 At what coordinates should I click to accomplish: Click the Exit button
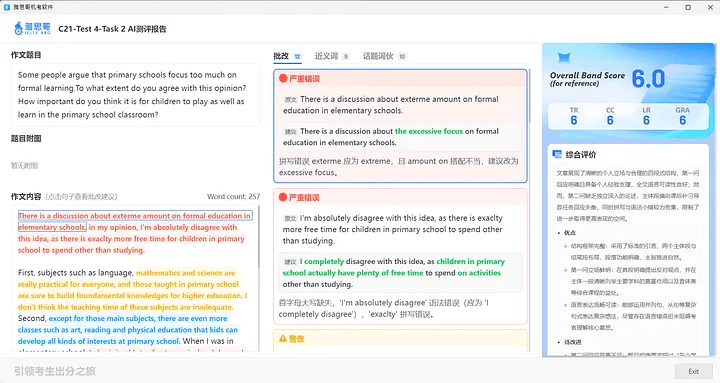[693, 371]
